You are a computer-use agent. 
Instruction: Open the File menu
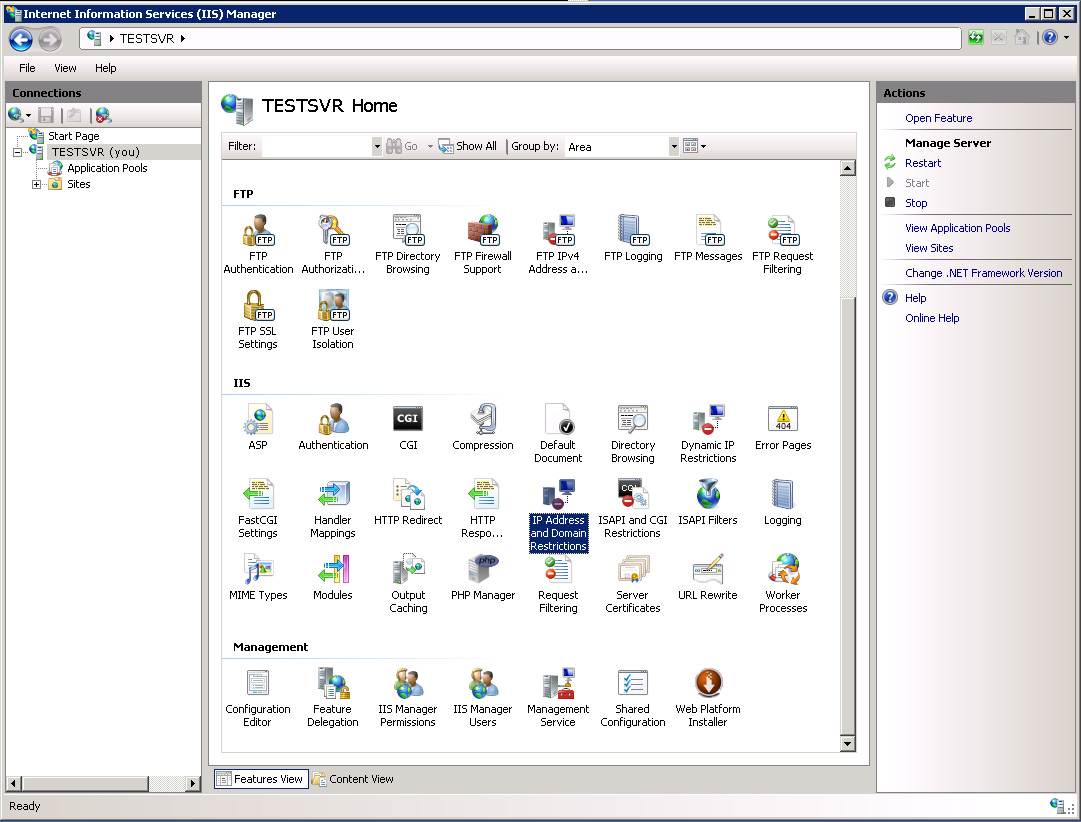(x=27, y=68)
